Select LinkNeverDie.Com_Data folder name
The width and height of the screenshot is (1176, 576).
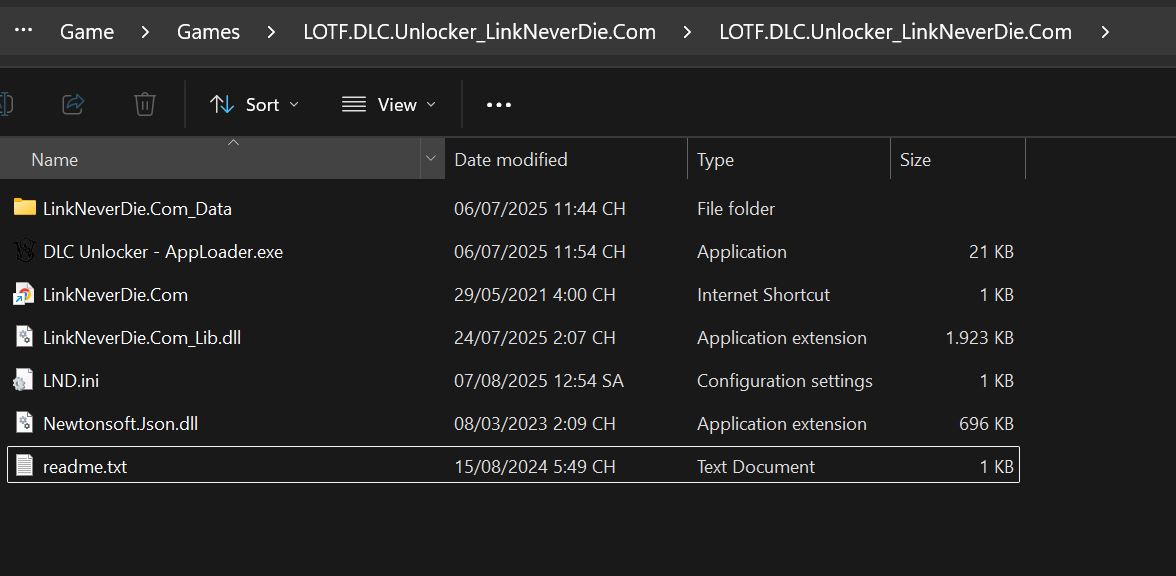pos(137,209)
